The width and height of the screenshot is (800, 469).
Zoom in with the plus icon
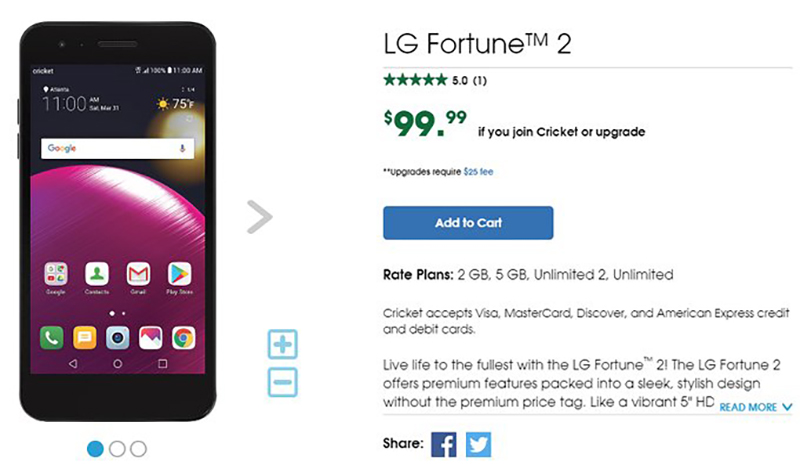(283, 345)
